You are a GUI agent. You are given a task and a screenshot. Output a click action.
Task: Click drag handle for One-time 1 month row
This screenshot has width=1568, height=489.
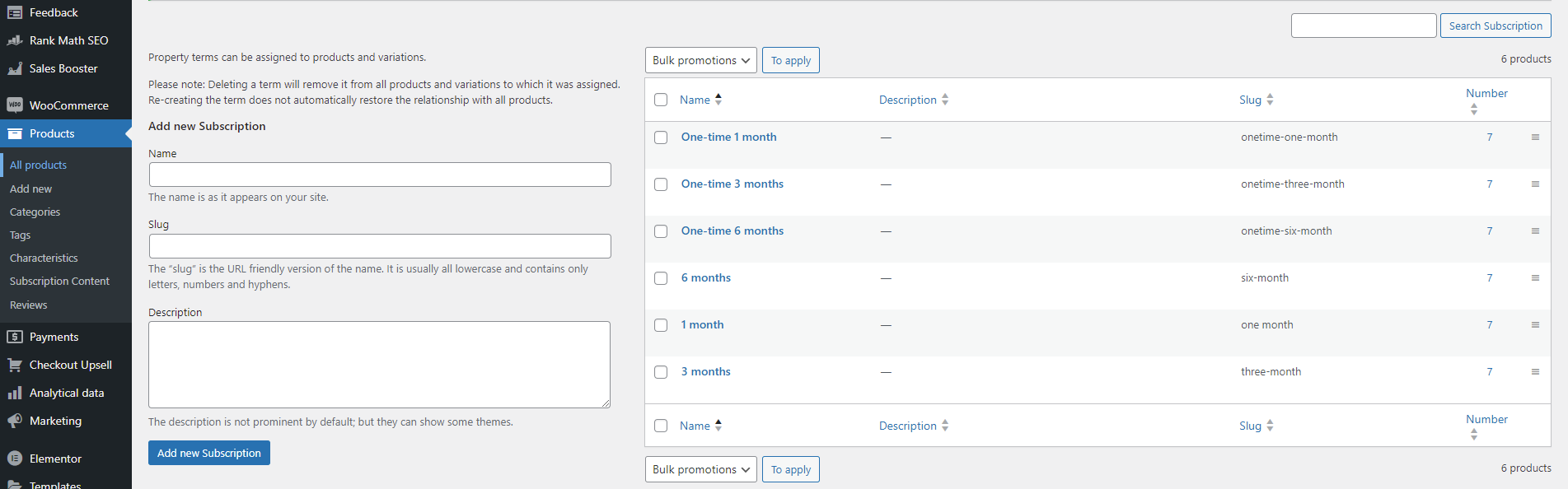[1535, 137]
